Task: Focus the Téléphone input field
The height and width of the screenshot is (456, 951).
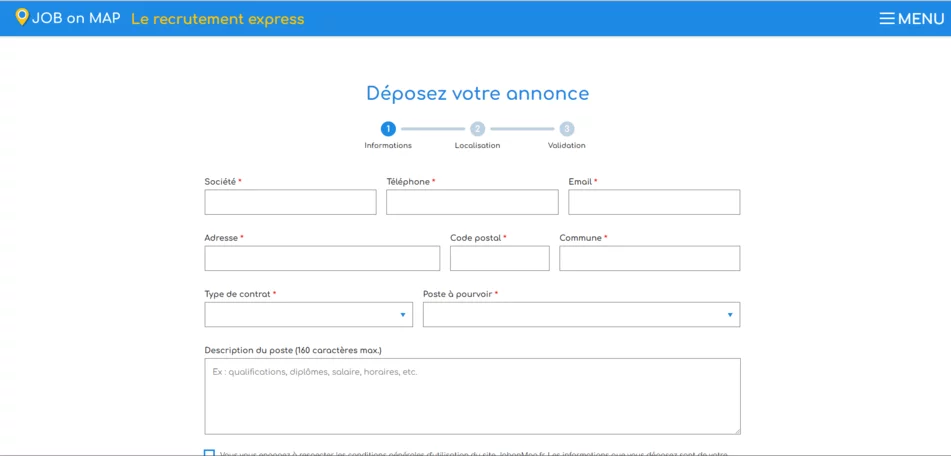Action: pos(472,202)
